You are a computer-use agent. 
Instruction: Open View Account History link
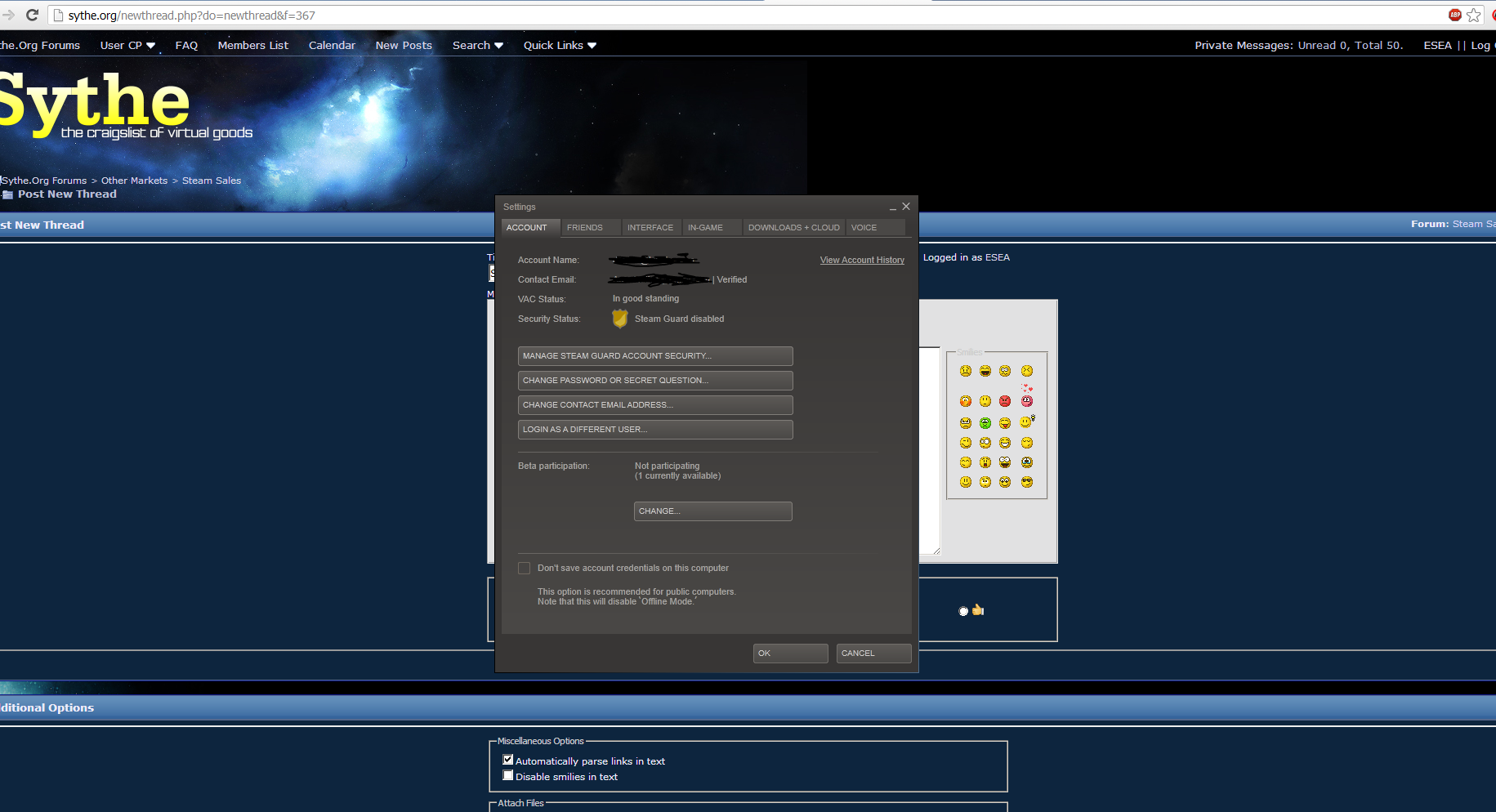[862, 260]
